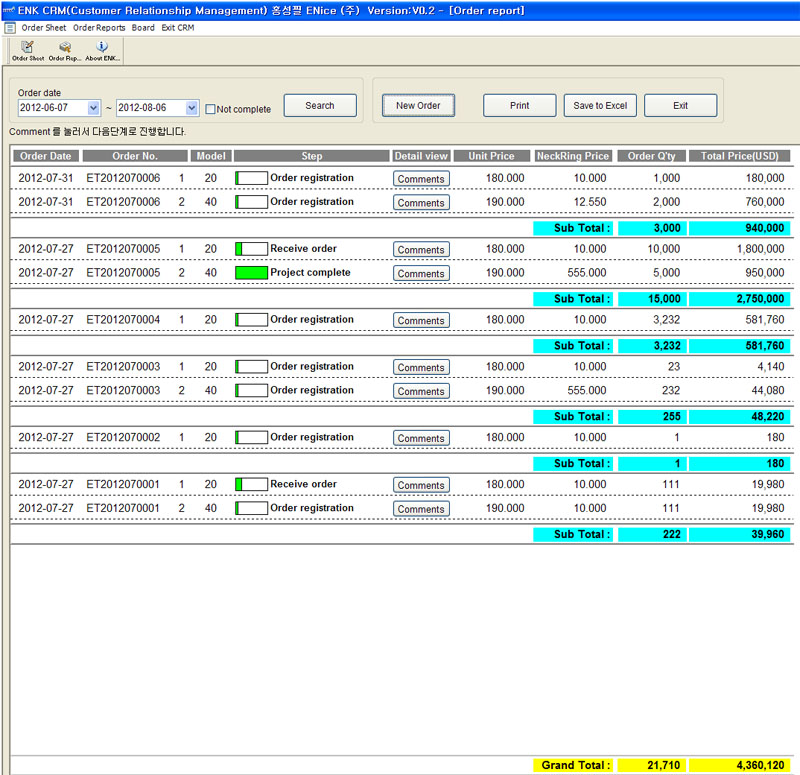This screenshot has height=775, width=800.
Task: Select the 'Project complete' step text
Action: tap(310, 272)
